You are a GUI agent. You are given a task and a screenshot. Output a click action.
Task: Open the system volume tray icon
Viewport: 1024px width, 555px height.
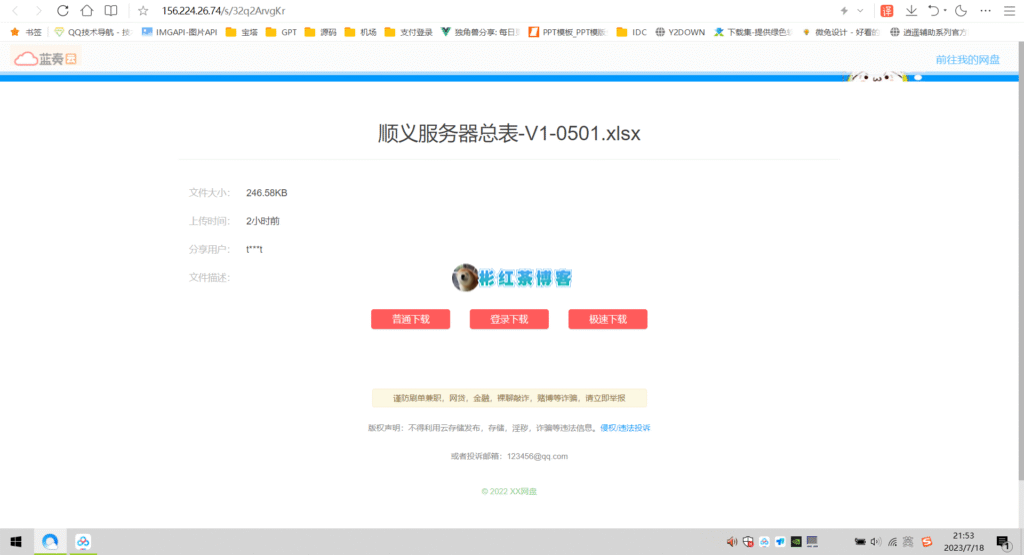click(x=876, y=541)
